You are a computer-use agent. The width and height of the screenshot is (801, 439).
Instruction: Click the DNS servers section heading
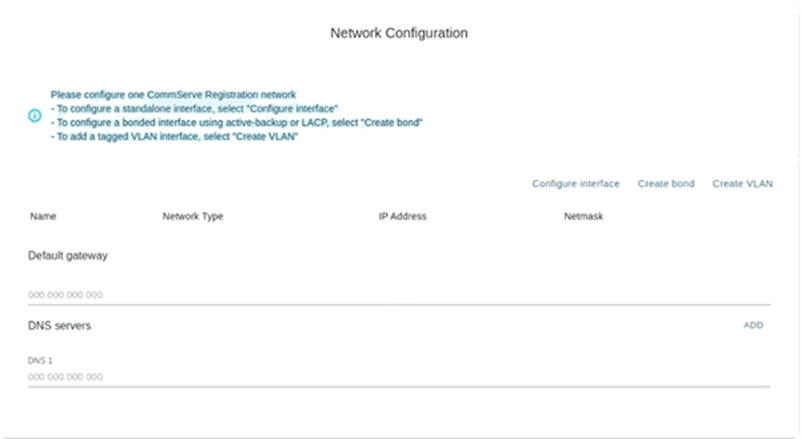60,325
